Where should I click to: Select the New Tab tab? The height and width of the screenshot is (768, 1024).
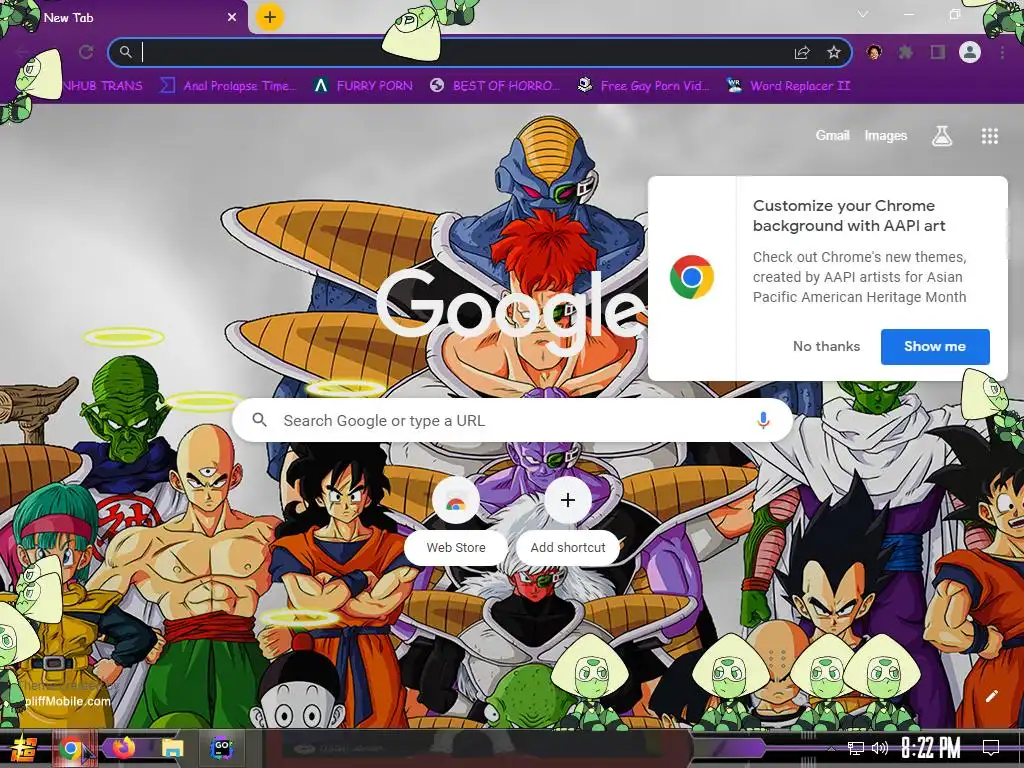(x=124, y=18)
